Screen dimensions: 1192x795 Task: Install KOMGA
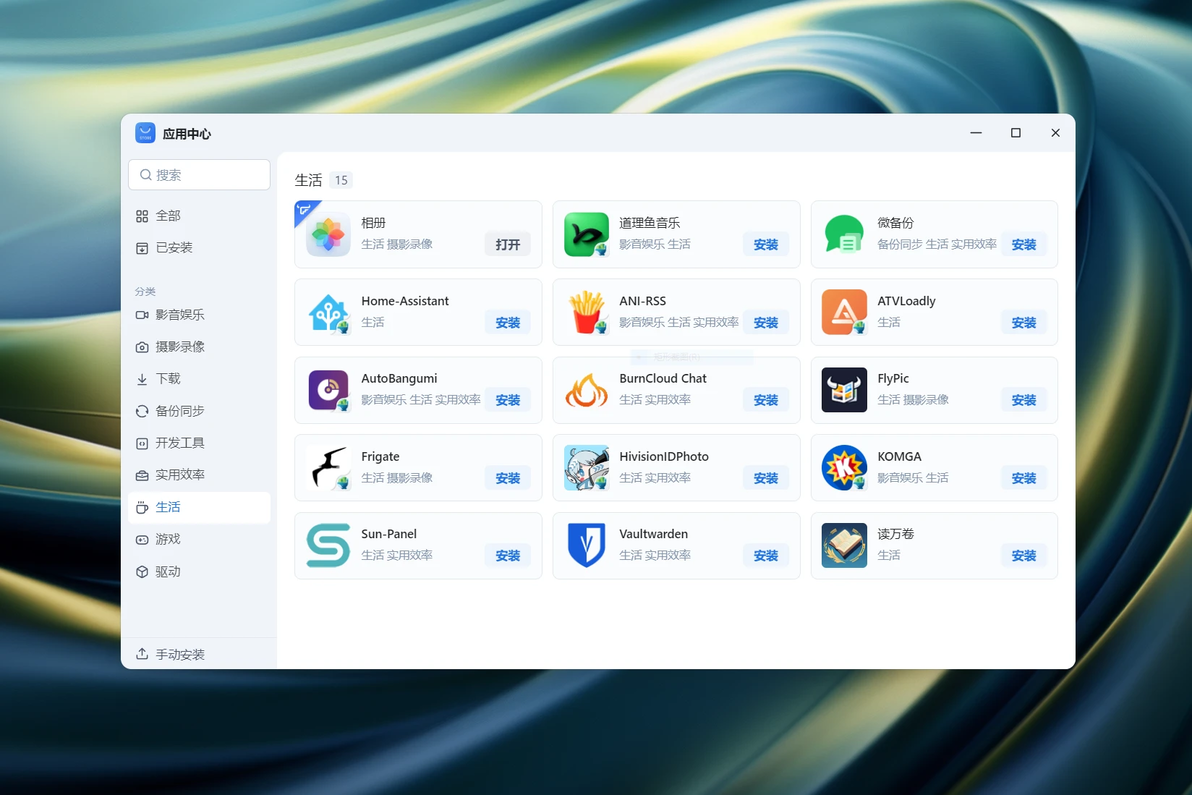[x=1023, y=478]
